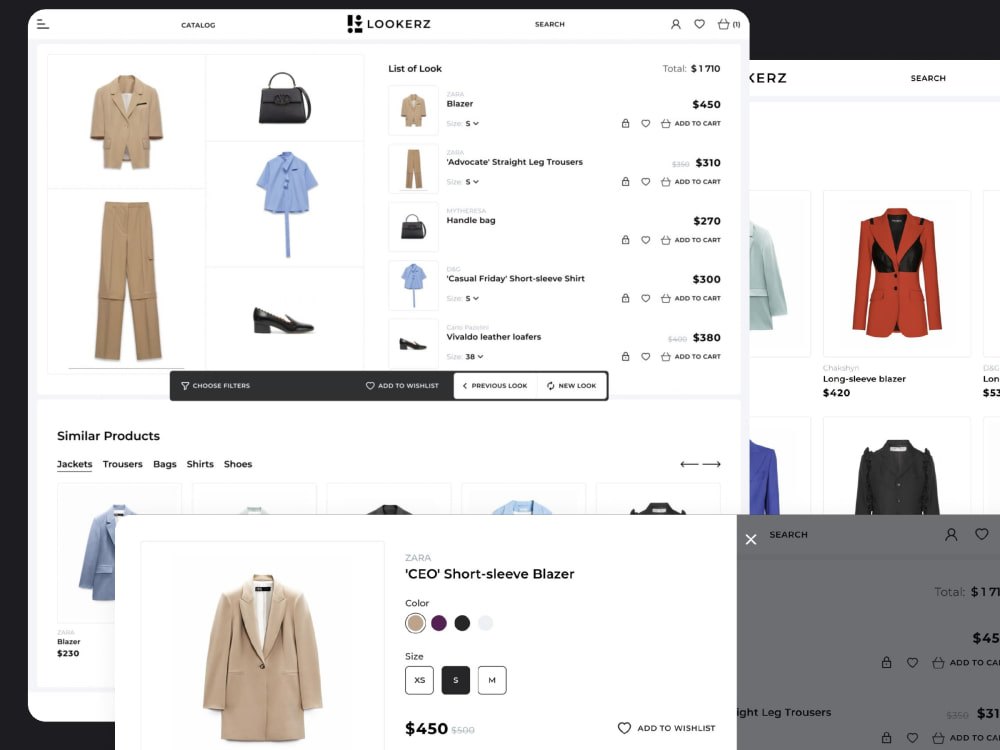Click Add to Wishlist in the dark toolbar
This screenshot has width=1000, height=750.
click(x=402, y=386)
